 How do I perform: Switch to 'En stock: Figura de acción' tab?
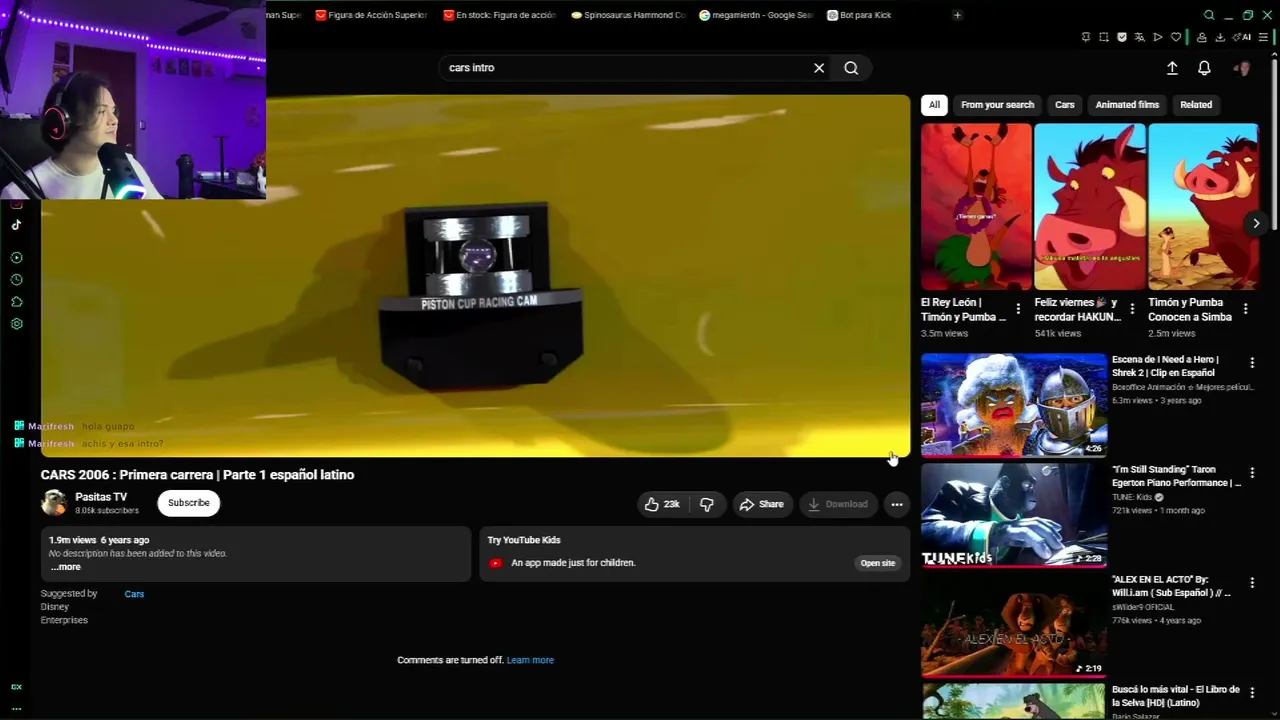(499, 15)
